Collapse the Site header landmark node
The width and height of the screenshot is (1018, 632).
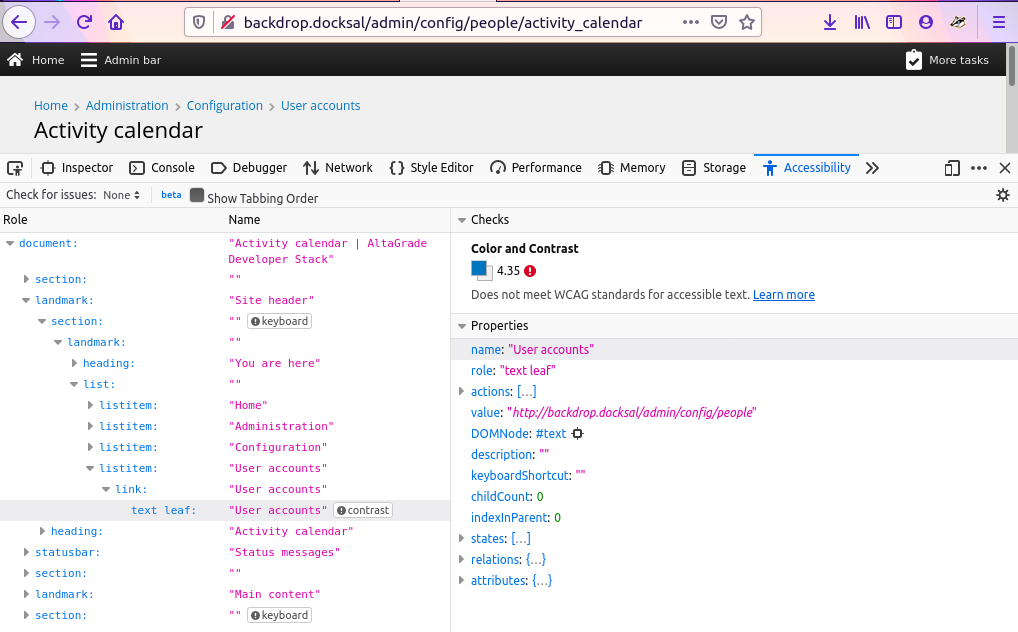pos(26,301)
